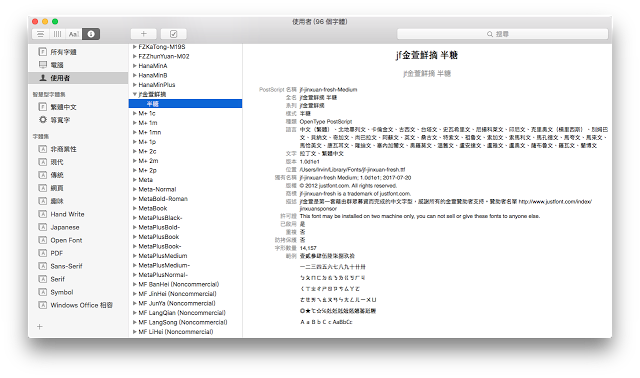Expand the HanaMinA font family
Image resolution: width=640 pixels, height=378 pixels.
click(135, 66)
